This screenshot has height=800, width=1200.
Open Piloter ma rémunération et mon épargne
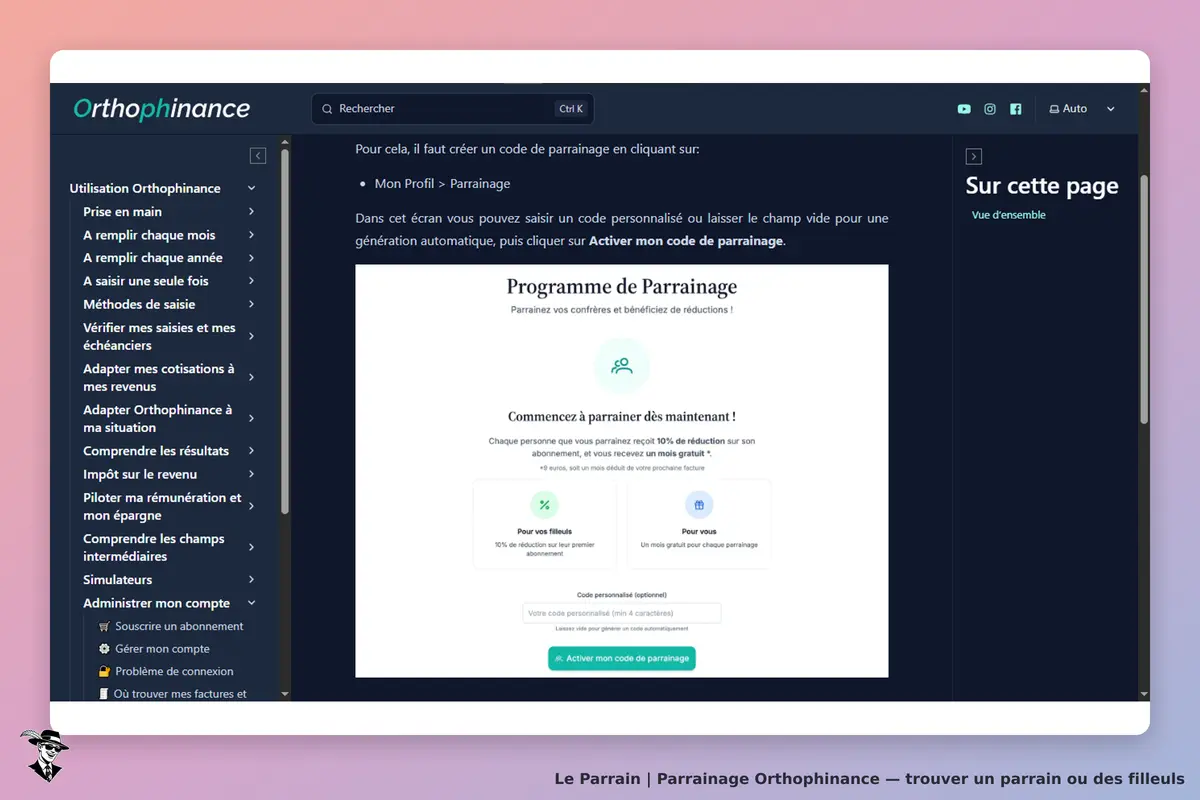(x=162, y=506)
